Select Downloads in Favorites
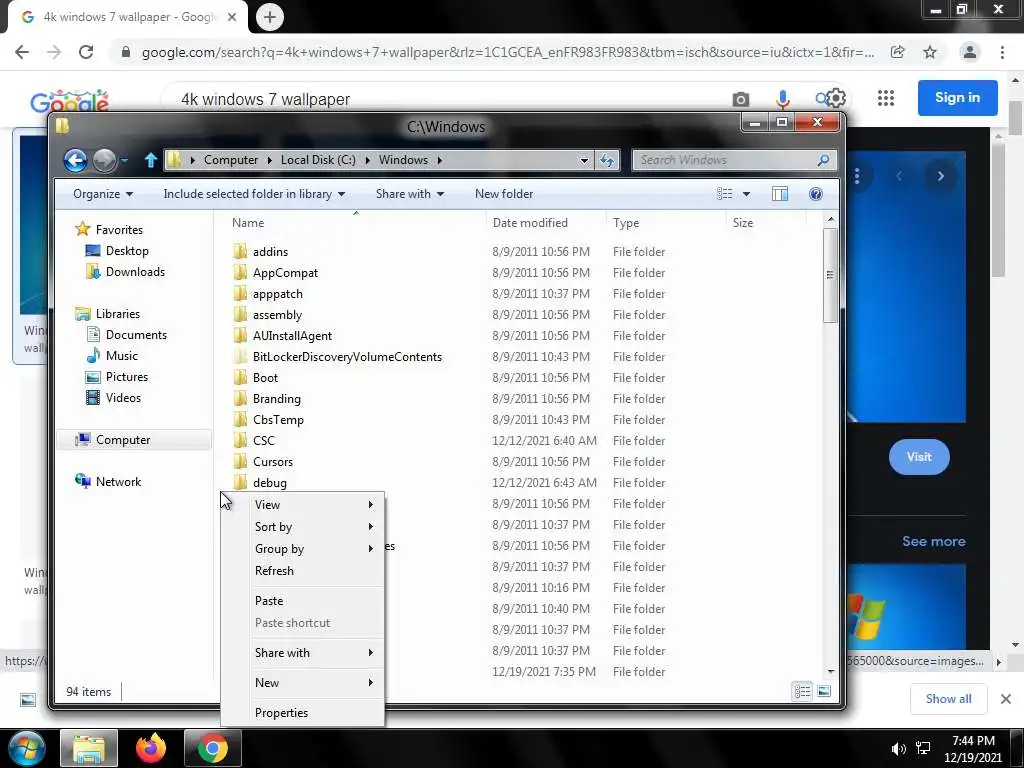1024x768 pixels. (135, 272)
